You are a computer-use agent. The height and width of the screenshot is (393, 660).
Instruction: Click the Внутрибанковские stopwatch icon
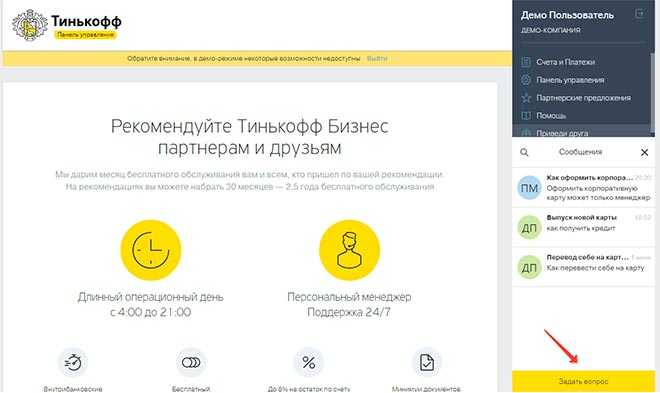(x=73, y=362)
